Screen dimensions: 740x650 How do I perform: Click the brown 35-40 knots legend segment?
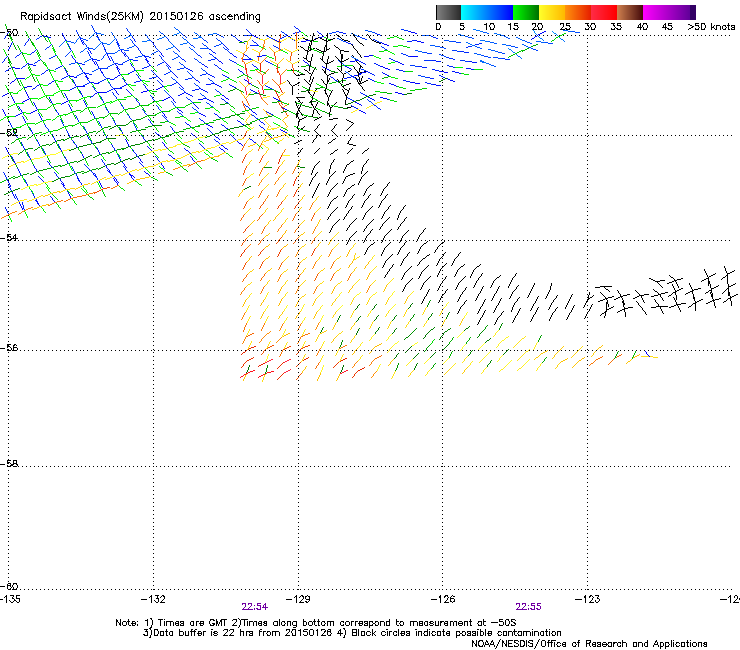click(x=630, y=12)
